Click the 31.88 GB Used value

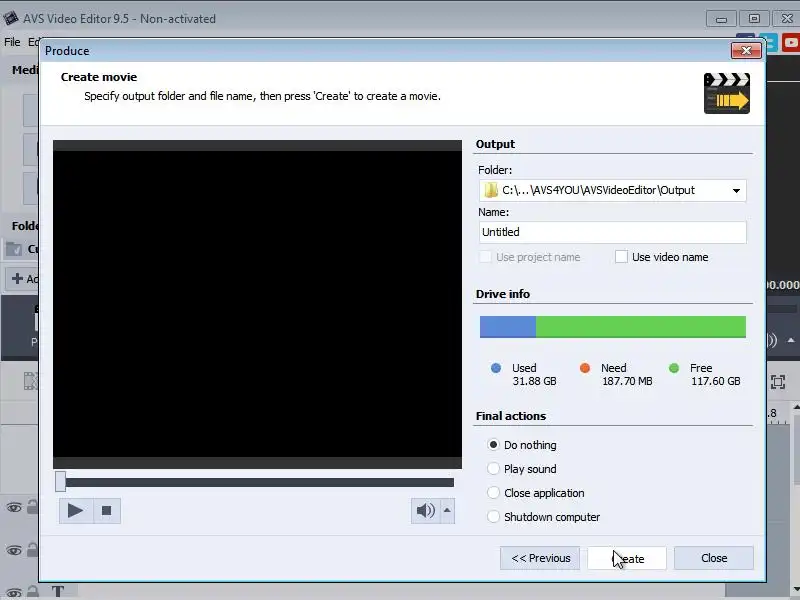pos(534,381)
